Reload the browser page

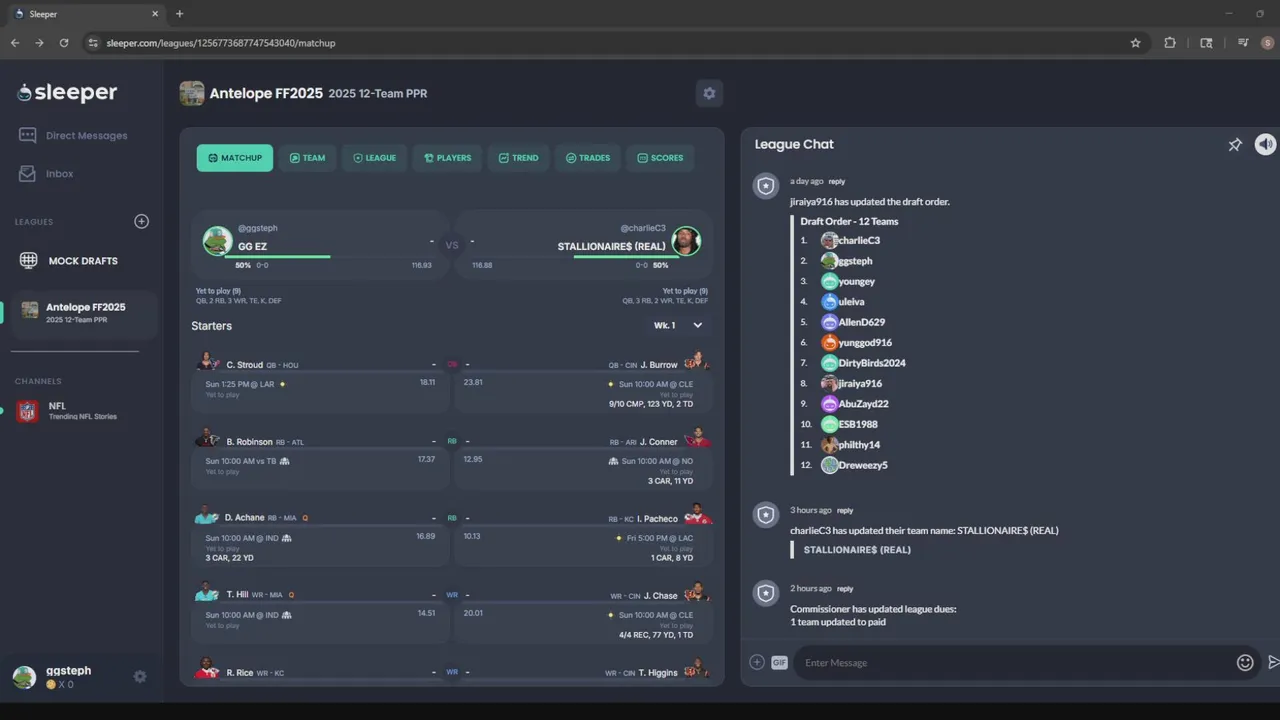point(64,43)
